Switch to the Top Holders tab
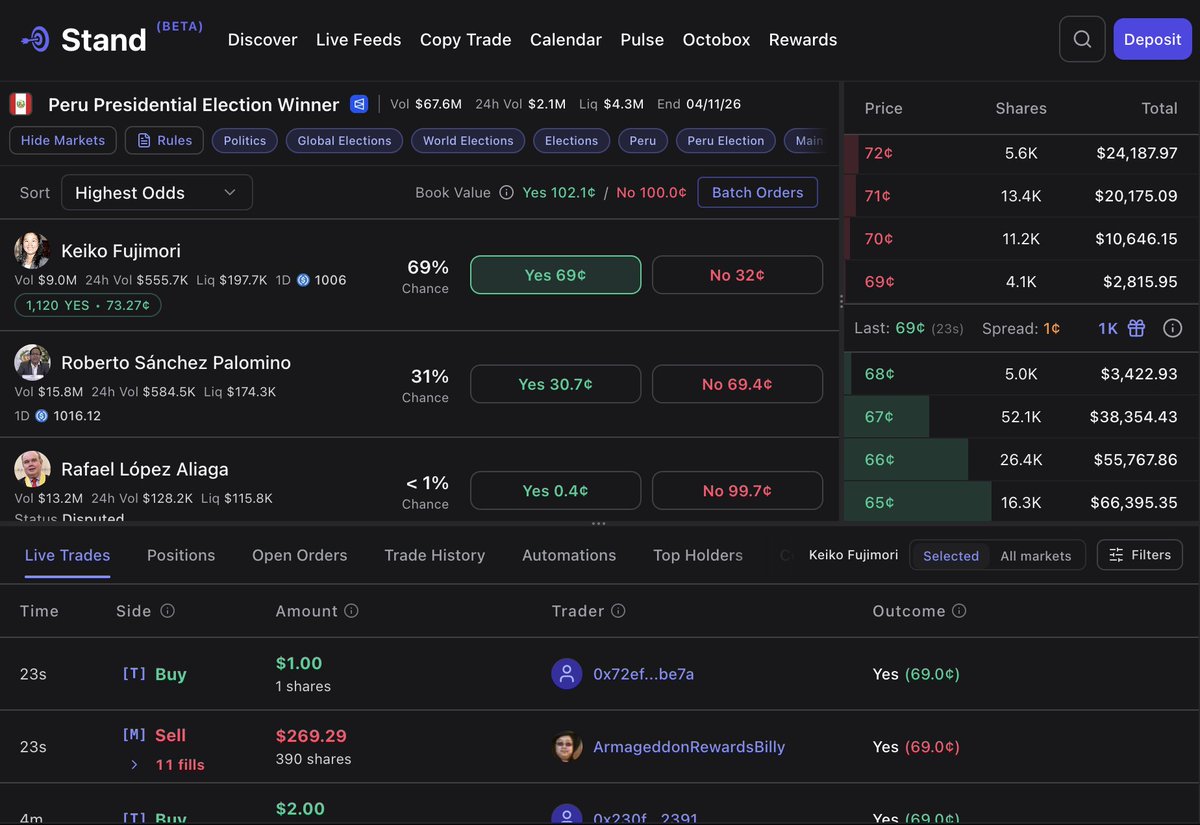Image resolution: width=1200 pixels, height=825 pixels. (x=698, y=555)
